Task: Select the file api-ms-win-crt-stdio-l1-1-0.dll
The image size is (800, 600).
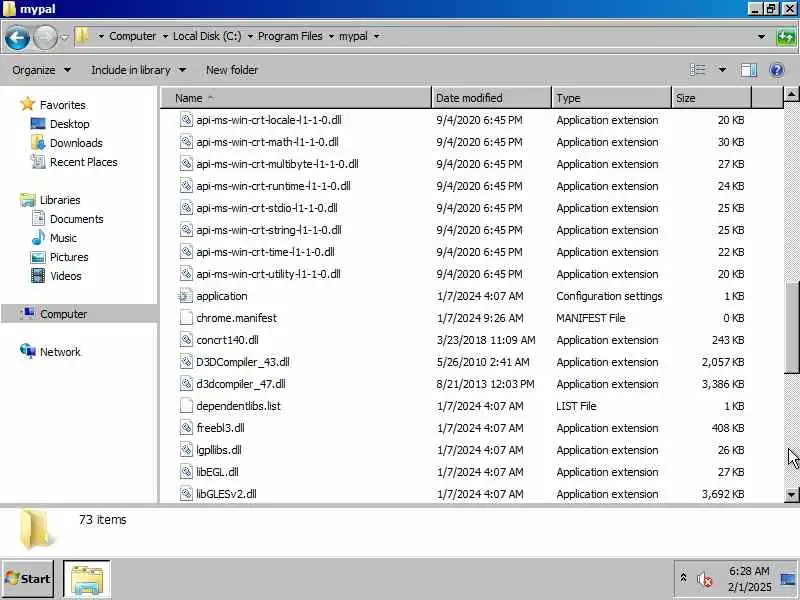Action: point(267,208)
